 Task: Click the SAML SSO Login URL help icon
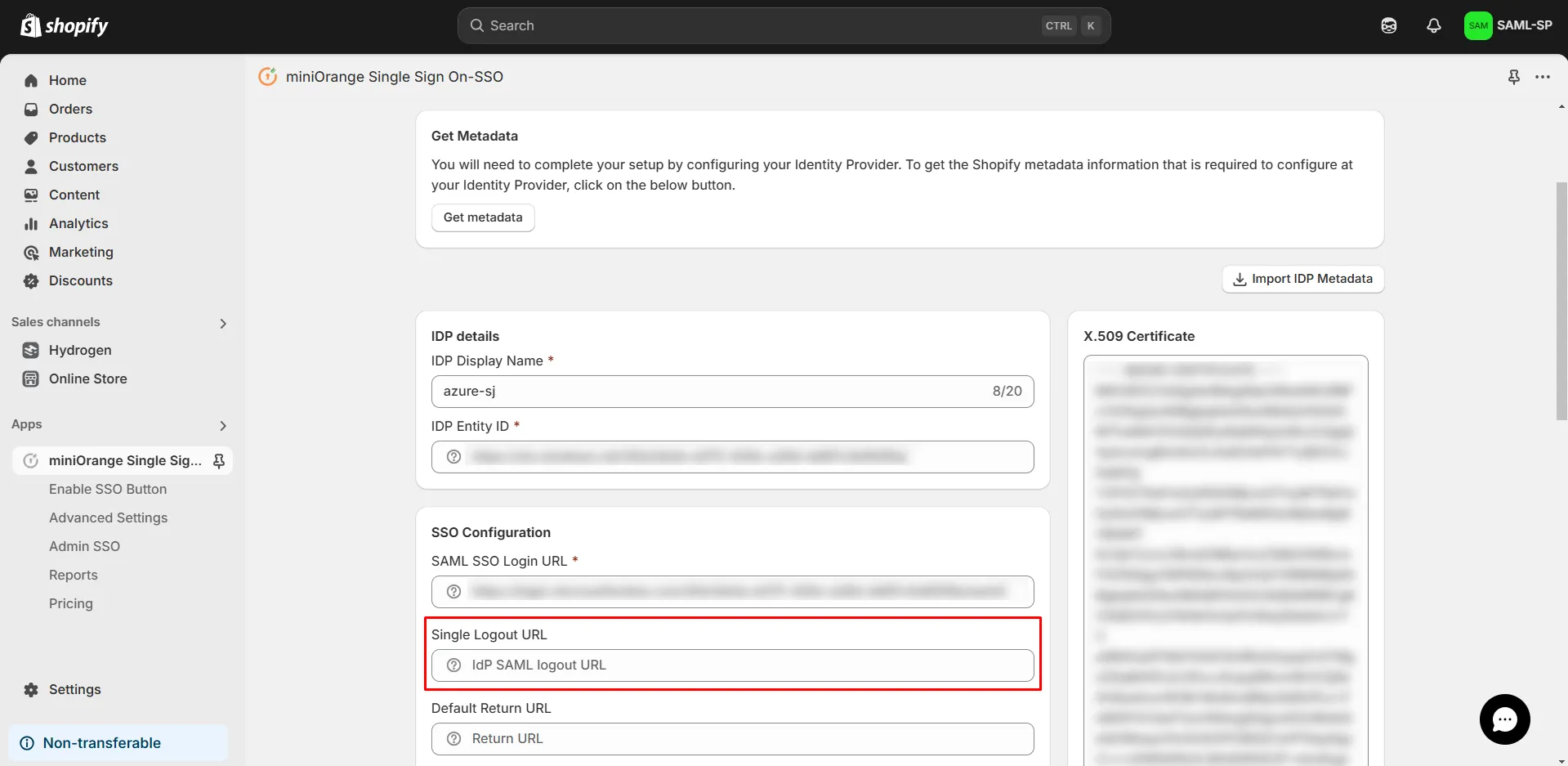(x=454, y=592)
